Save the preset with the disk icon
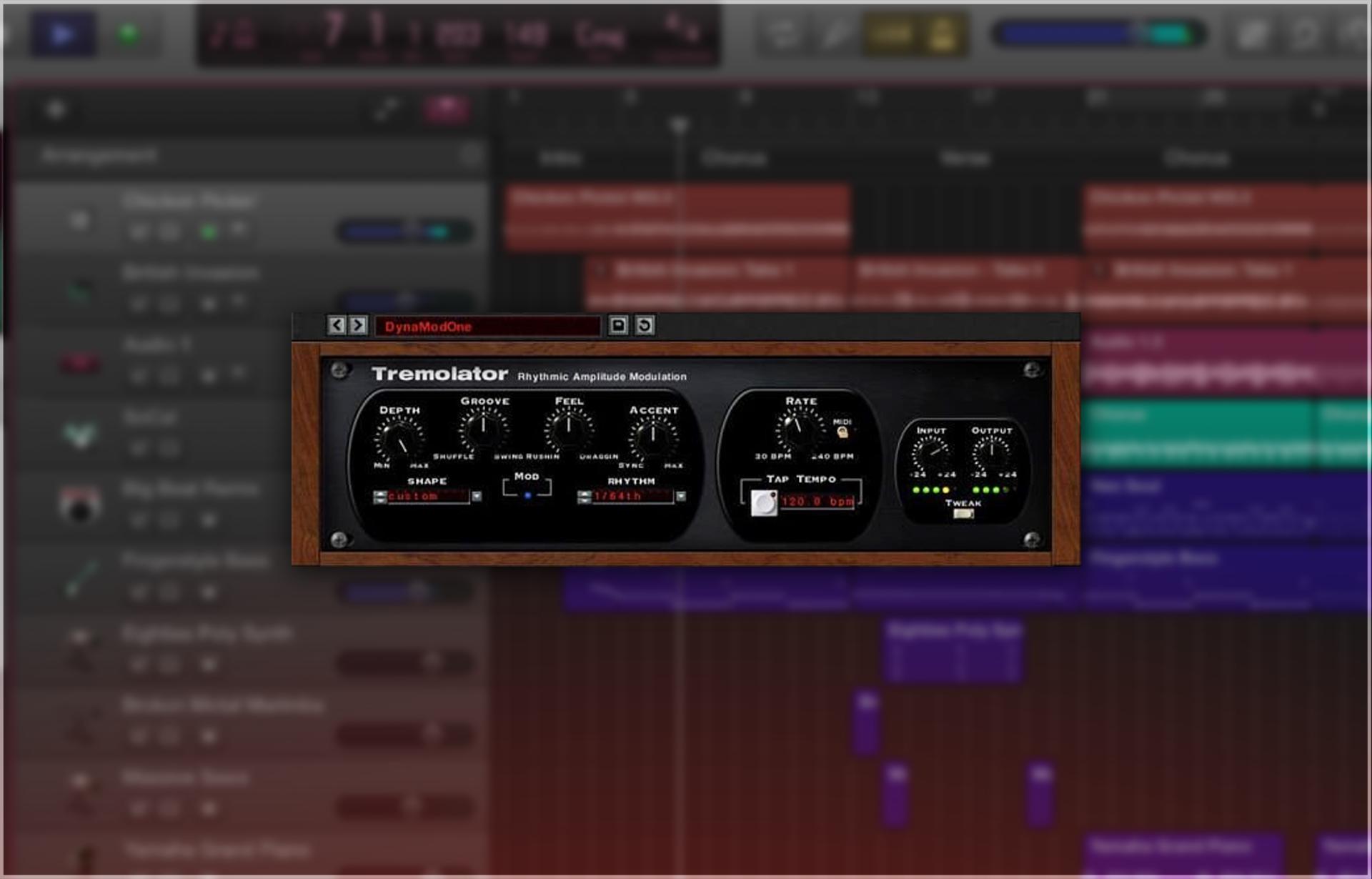The height and width of the screenshot is (879, 1372). pos(618,326)
